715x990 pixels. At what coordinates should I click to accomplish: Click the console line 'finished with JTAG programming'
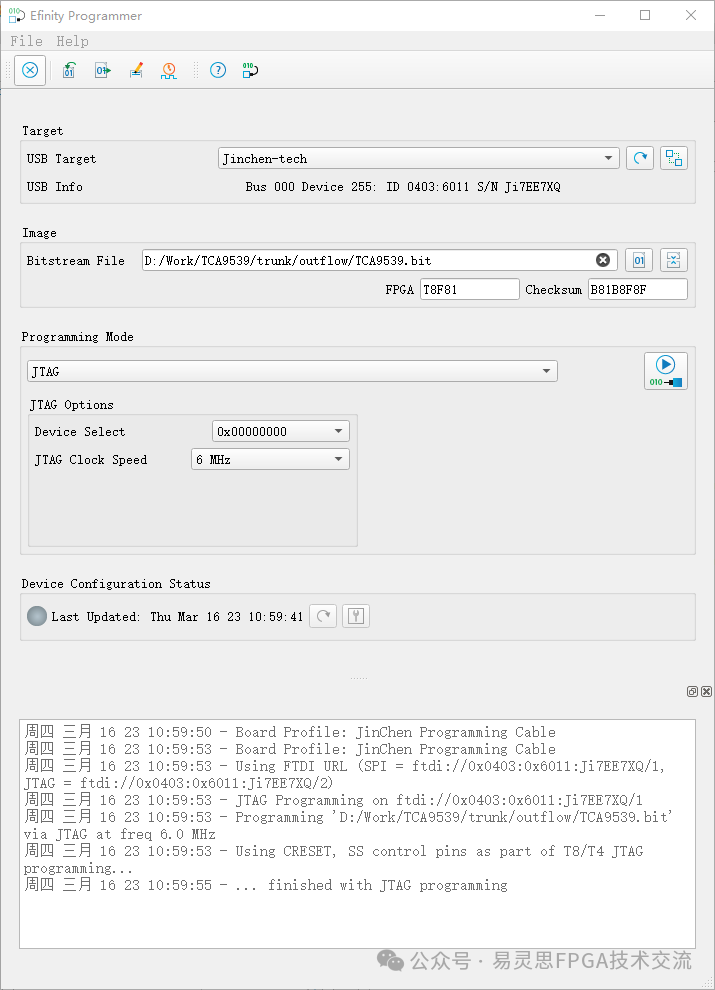click(x=265, y=885)
